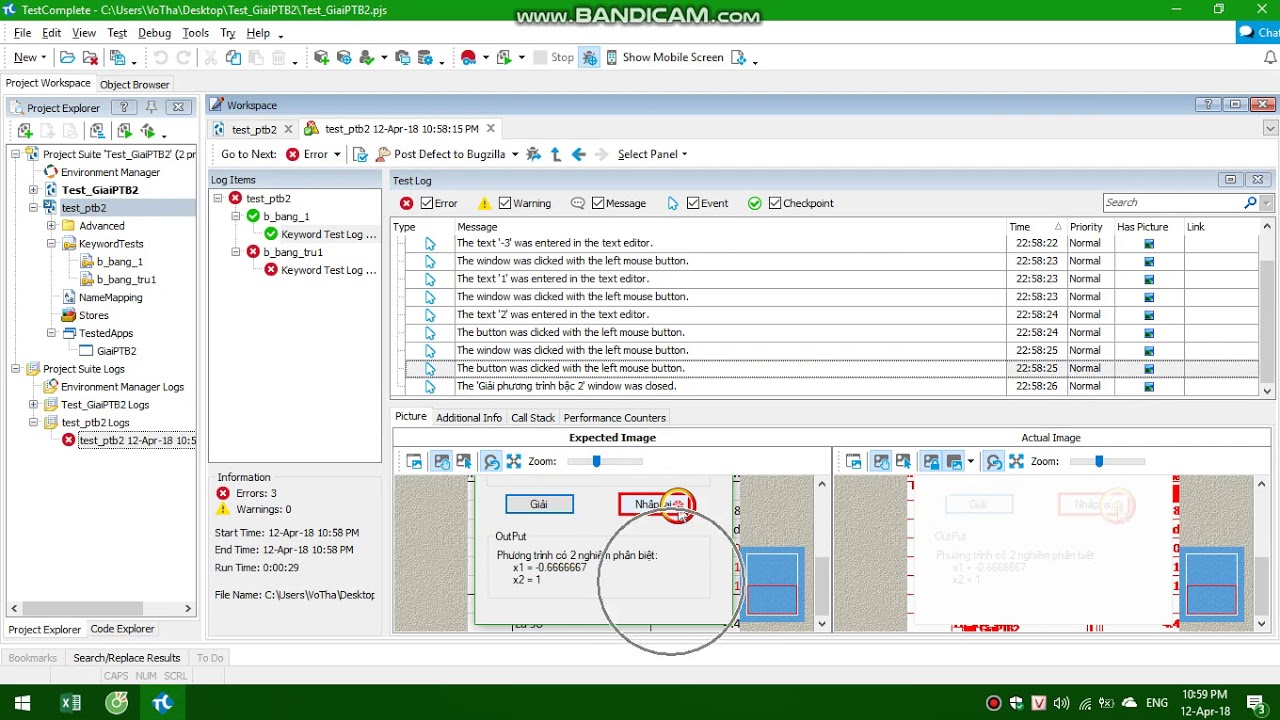The height and width of the screenshot is (720, 1280).
Task: Click Show Mobile Screen button
Action: pyautogui.click(x=664, y=58)
